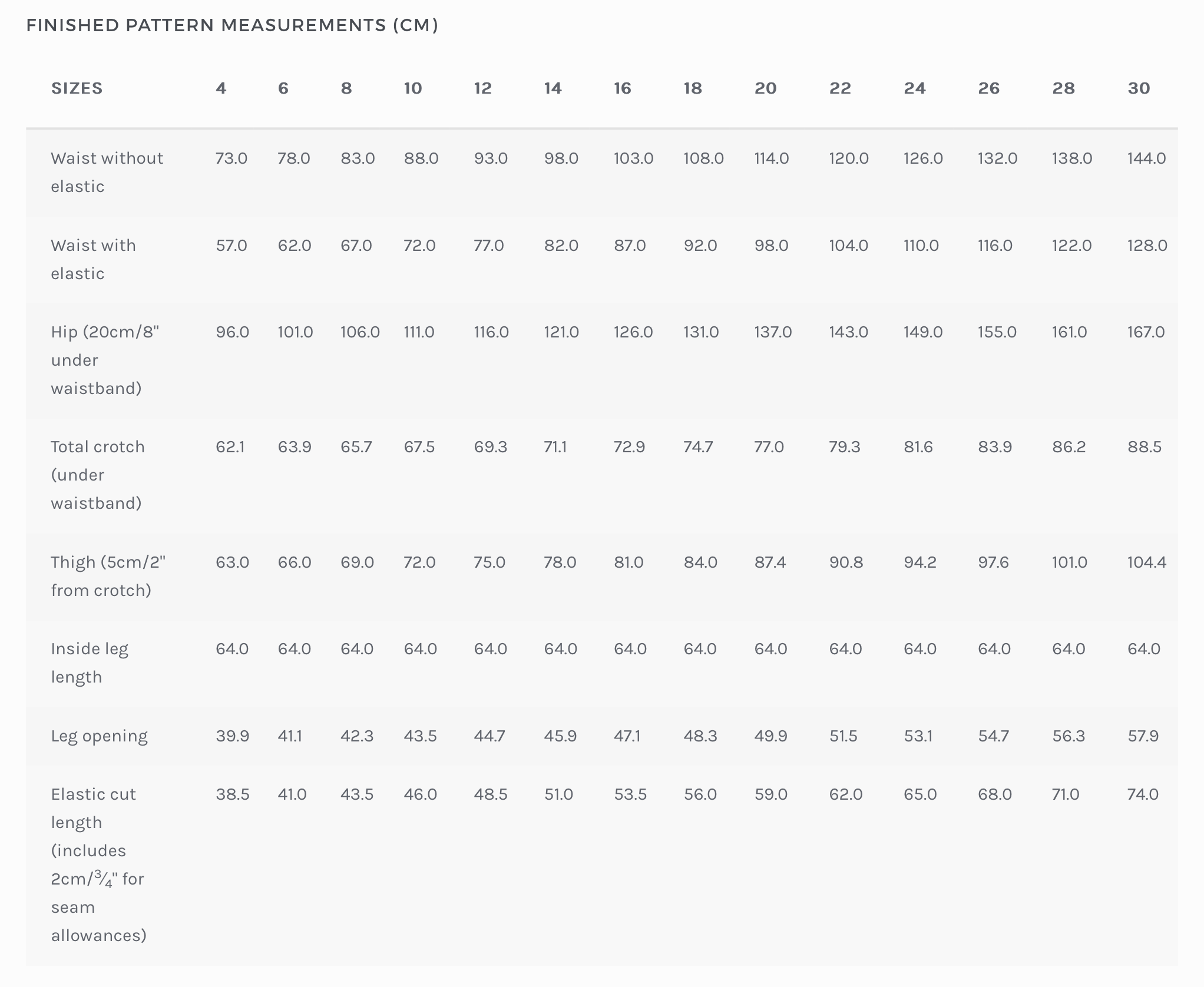Click the Waist with elastic row label

click(x=93, y=259)
